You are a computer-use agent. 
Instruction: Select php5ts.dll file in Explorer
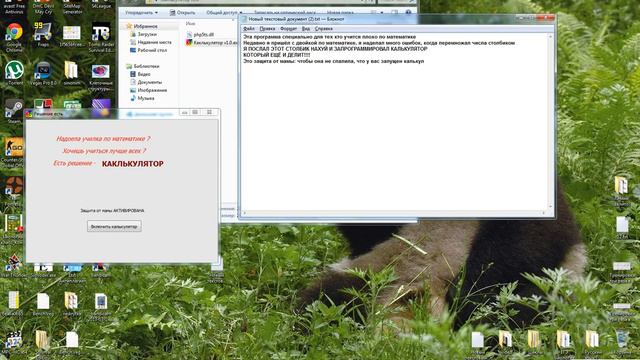tap(200, 35)
